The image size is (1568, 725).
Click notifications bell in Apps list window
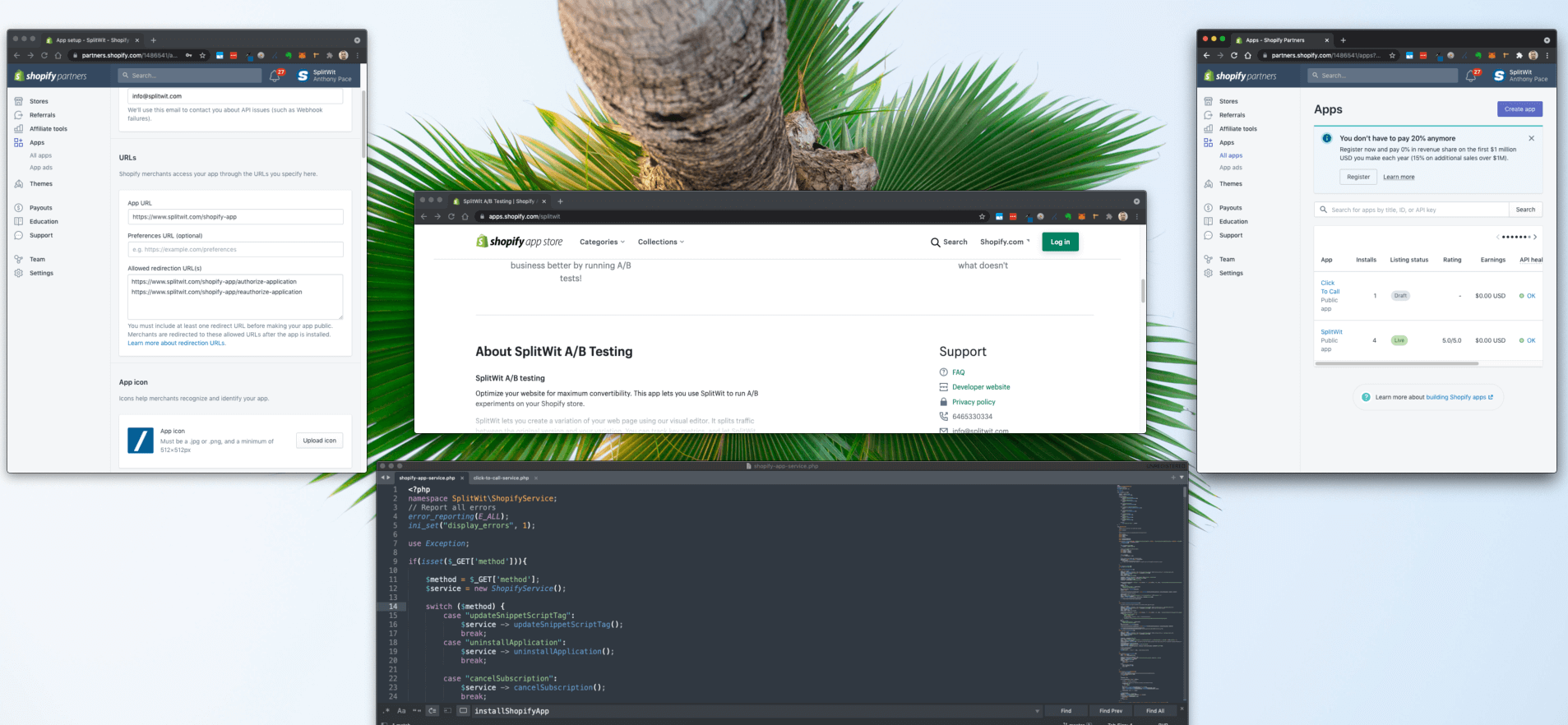tap(1471, 76)
